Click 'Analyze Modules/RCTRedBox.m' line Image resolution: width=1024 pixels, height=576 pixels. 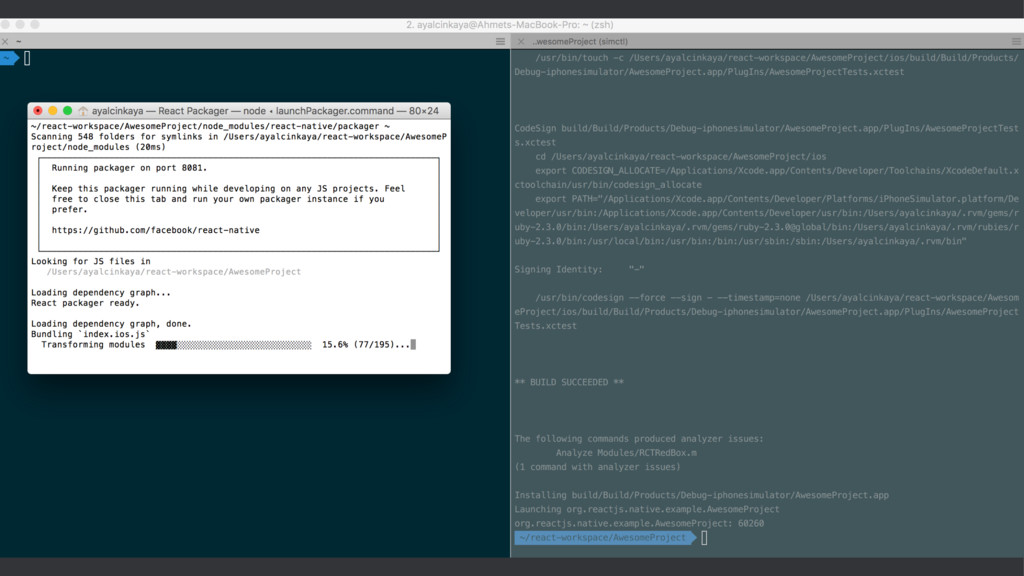click(626, 453)
